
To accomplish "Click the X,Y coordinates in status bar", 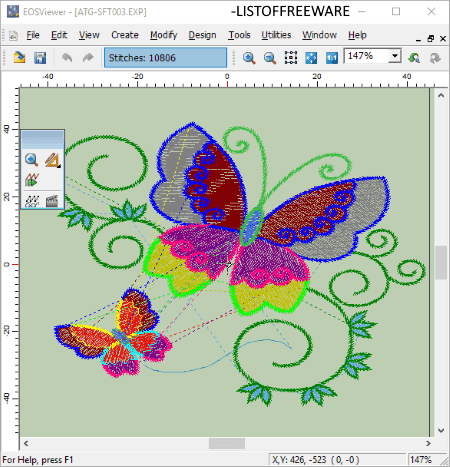I will [x=316, y=460].
